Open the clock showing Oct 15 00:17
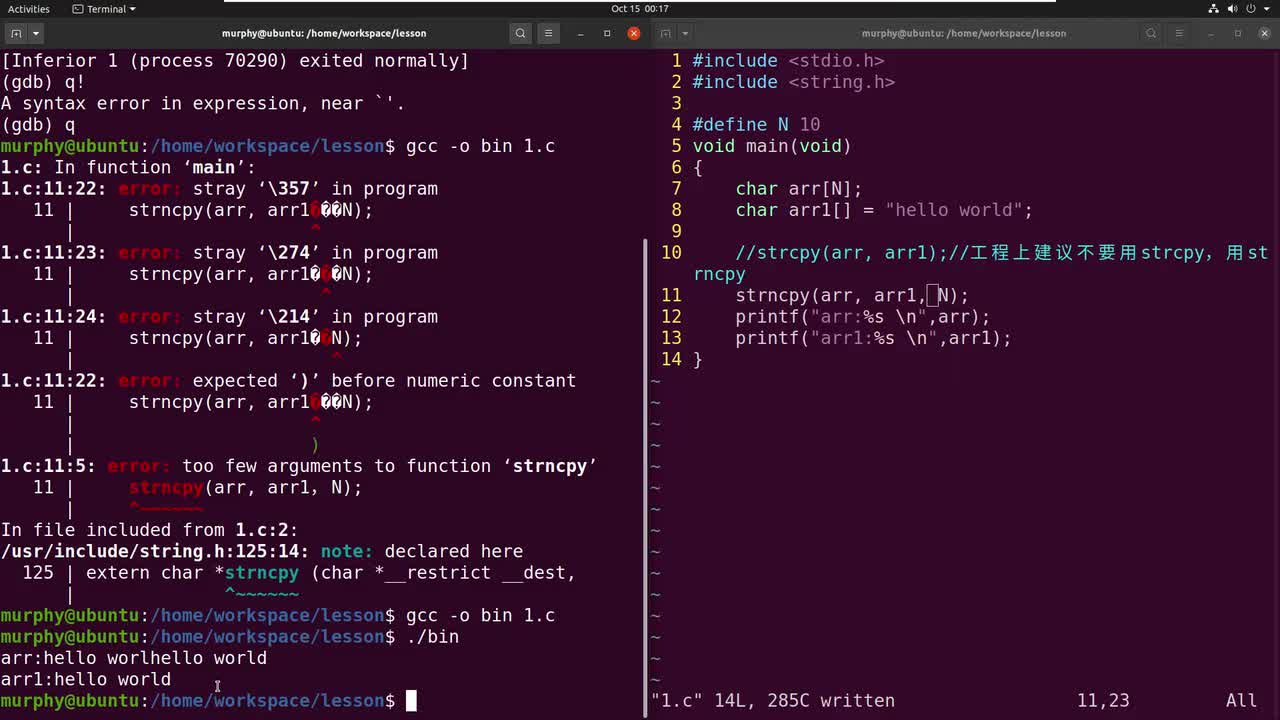Screen dimensions: 1280x720 click(x=640, y=9)
